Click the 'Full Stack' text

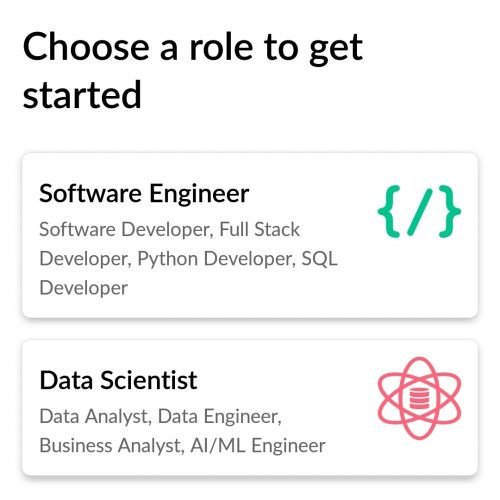click(x=260, y=230)
